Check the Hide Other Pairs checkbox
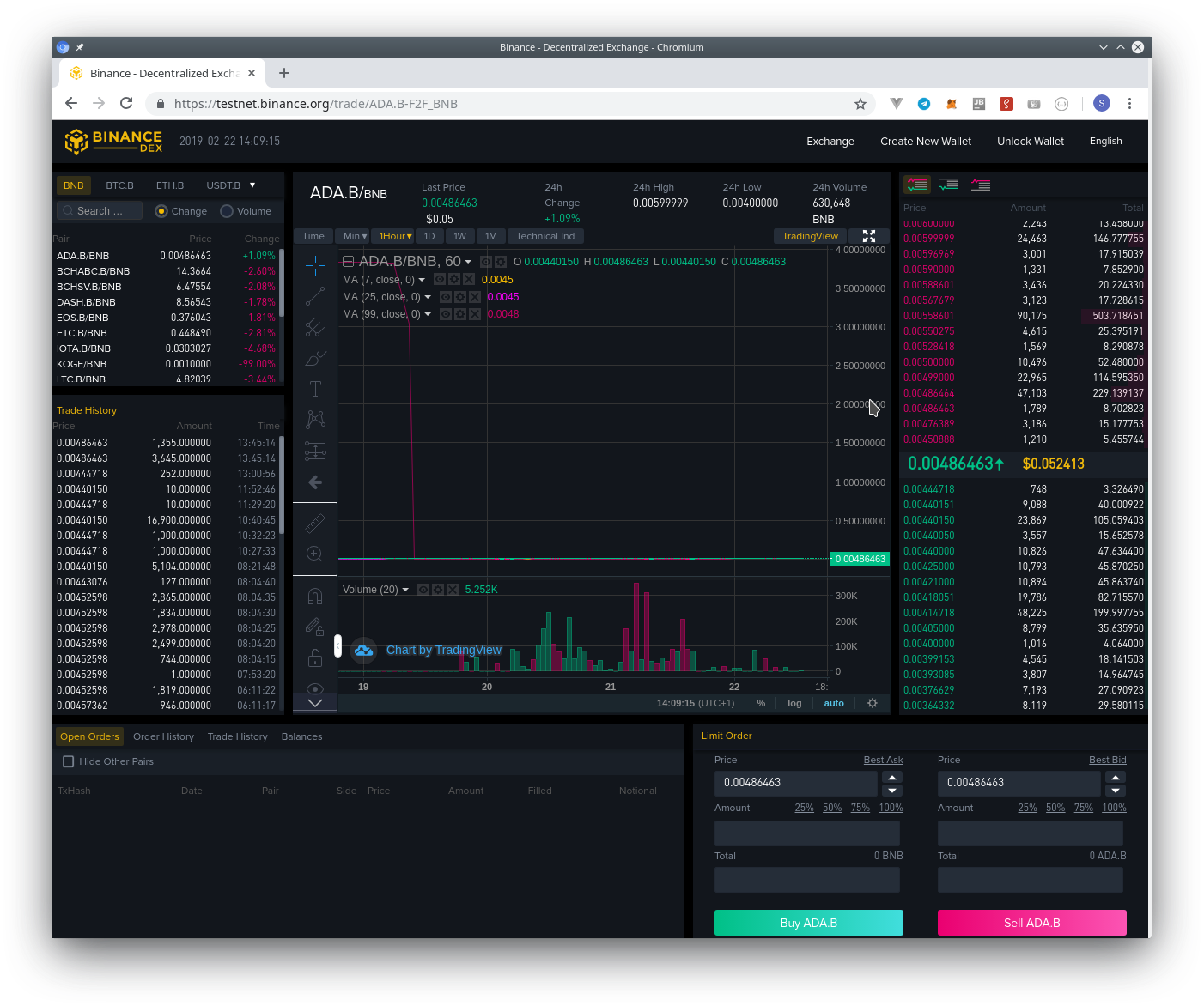The width and height of the screenshot is (1204, 1006). pos(69,761)
